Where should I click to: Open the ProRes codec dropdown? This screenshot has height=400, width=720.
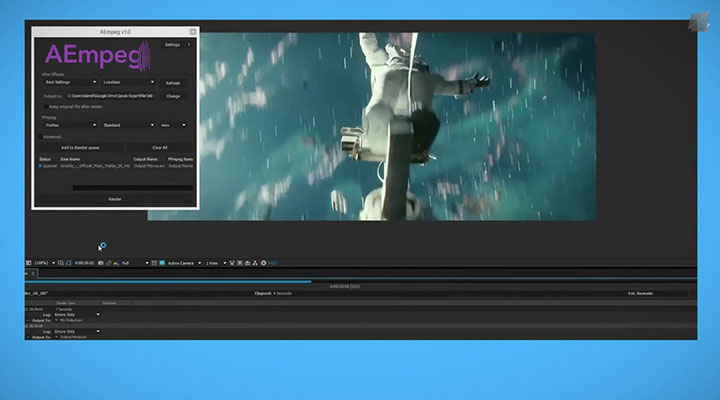[x=70, y=125]
